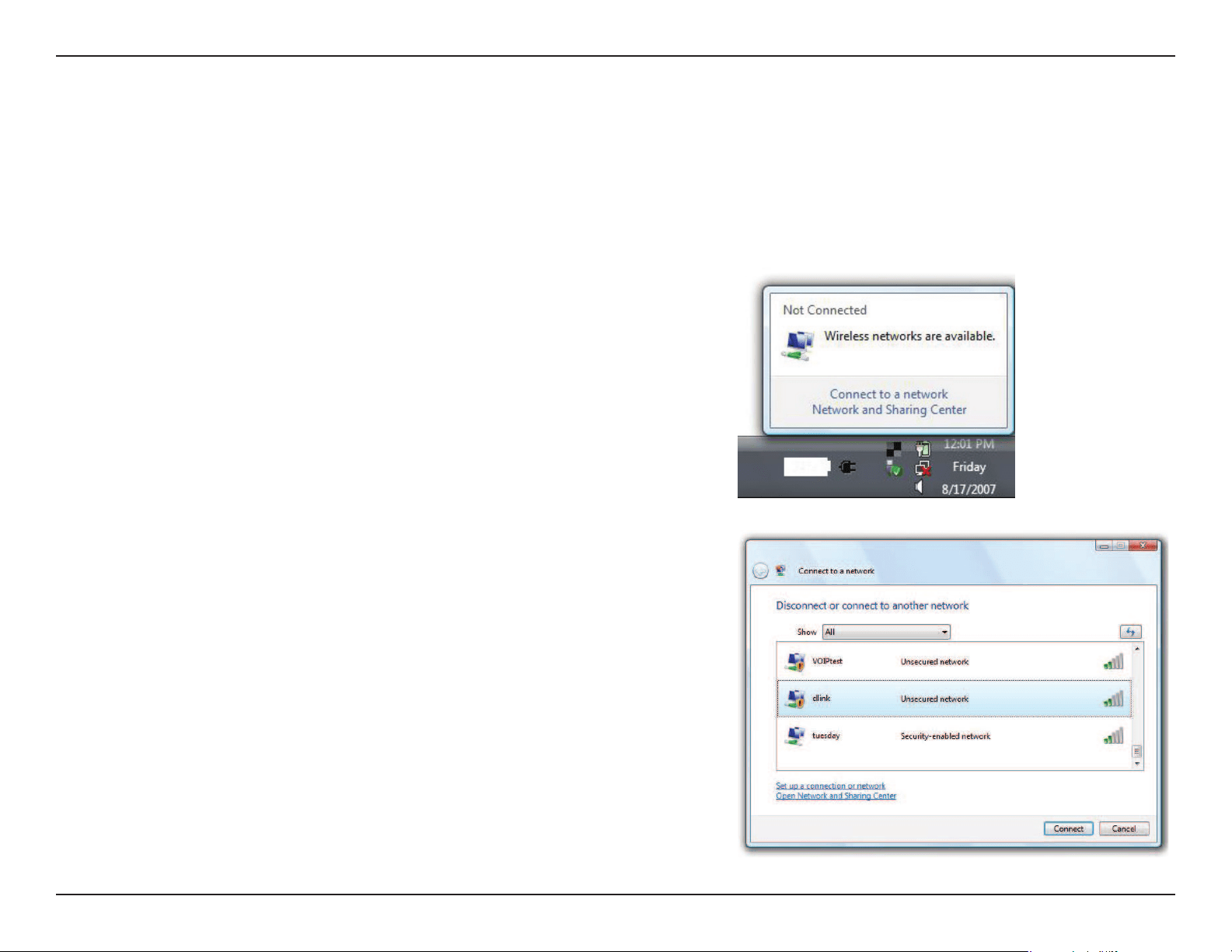The height and width of the screenshot is (952, 1232).
Task: Click Set up a connection or network
Action: point(830,786)
